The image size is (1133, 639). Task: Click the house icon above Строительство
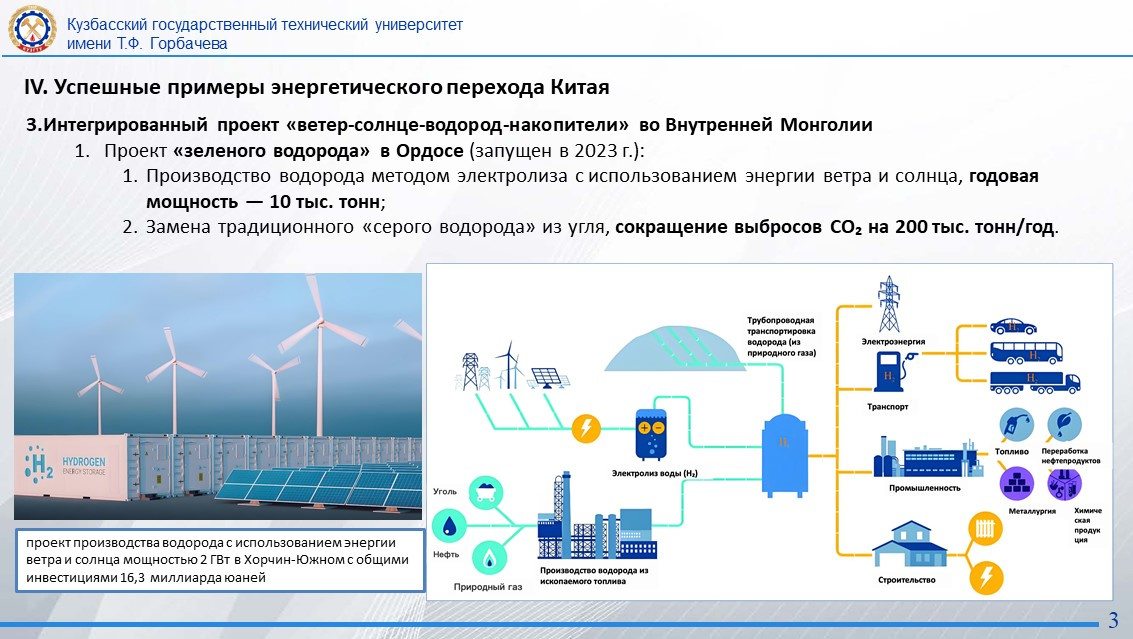click(908, 545)
